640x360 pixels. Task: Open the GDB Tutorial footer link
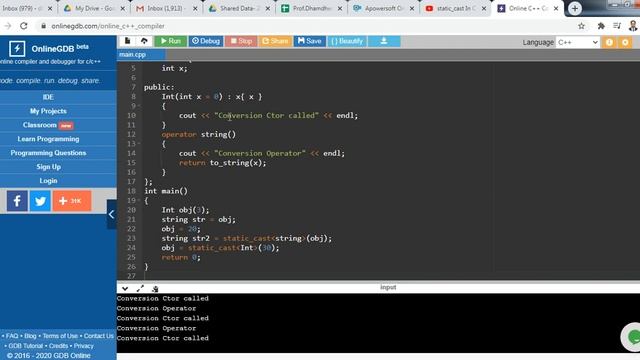(x=26, y=346)
